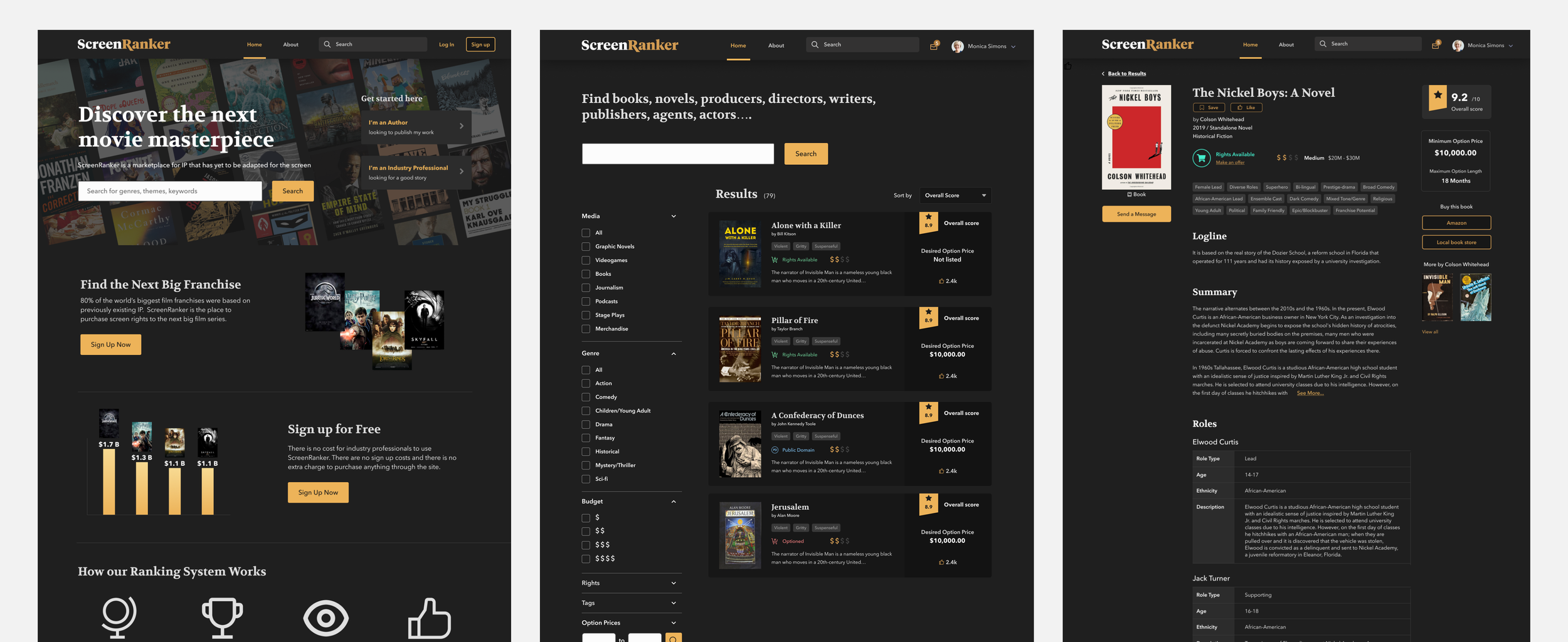
Task: Select the About tab on results page
Action: [x=776, y=46]
